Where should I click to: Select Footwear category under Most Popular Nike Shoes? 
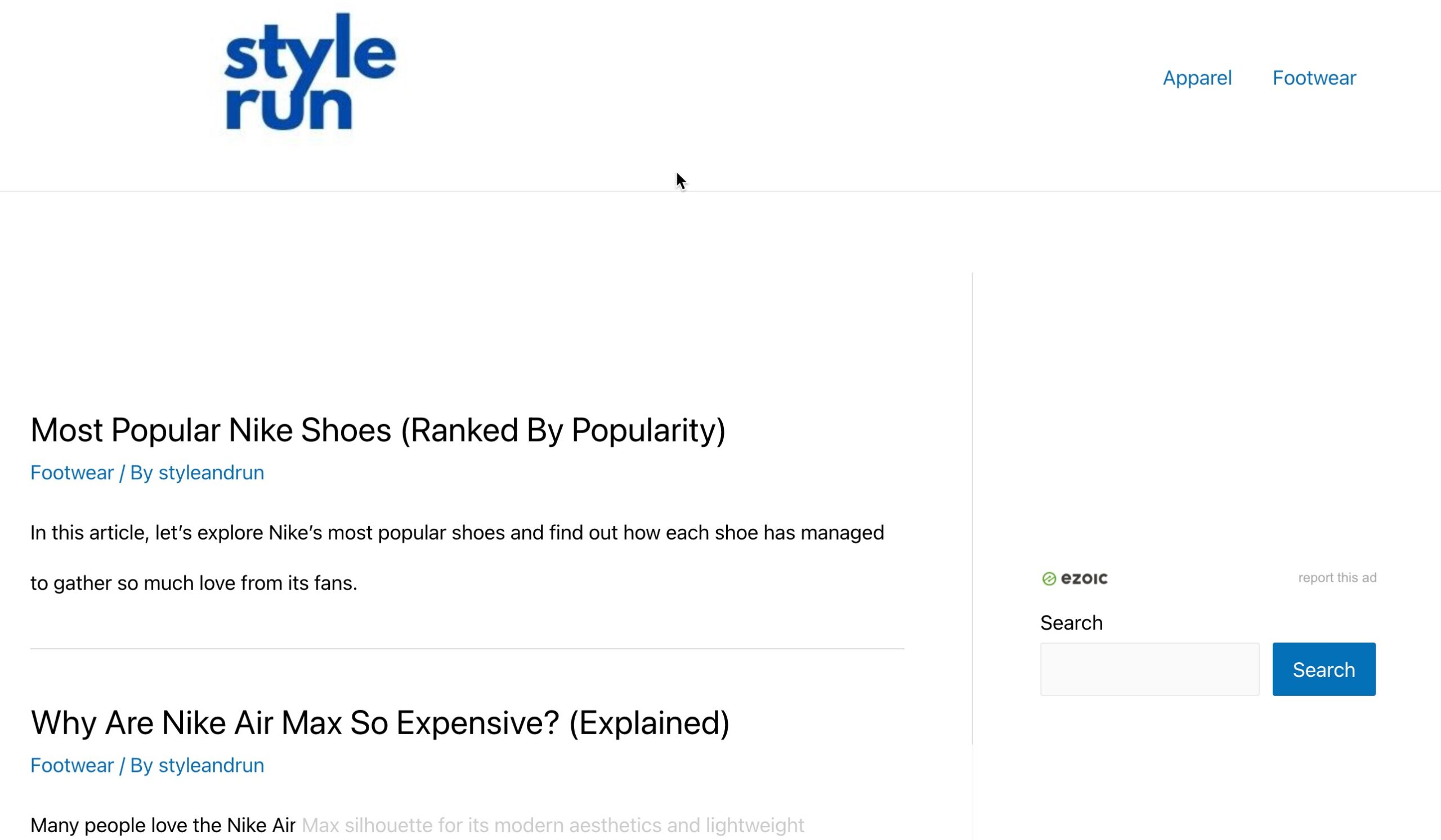(x=72, y=473)
